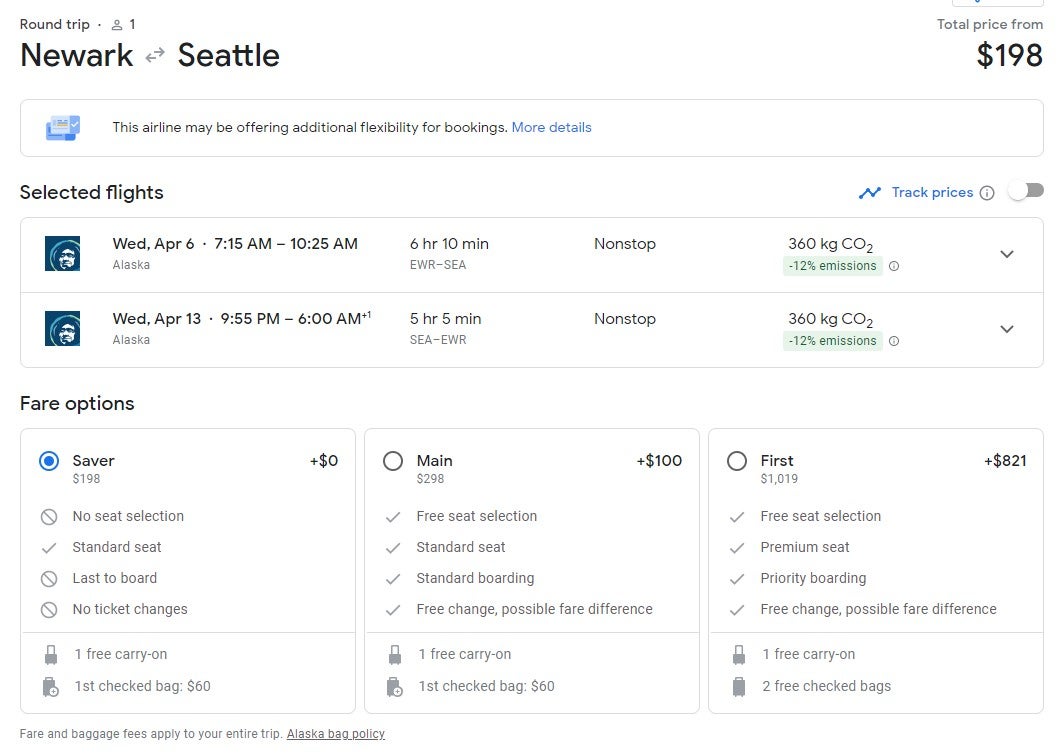This screenshot has height=756, width=1062.
Task: Click the 'Saver' fare title
Action: (93, 461)
